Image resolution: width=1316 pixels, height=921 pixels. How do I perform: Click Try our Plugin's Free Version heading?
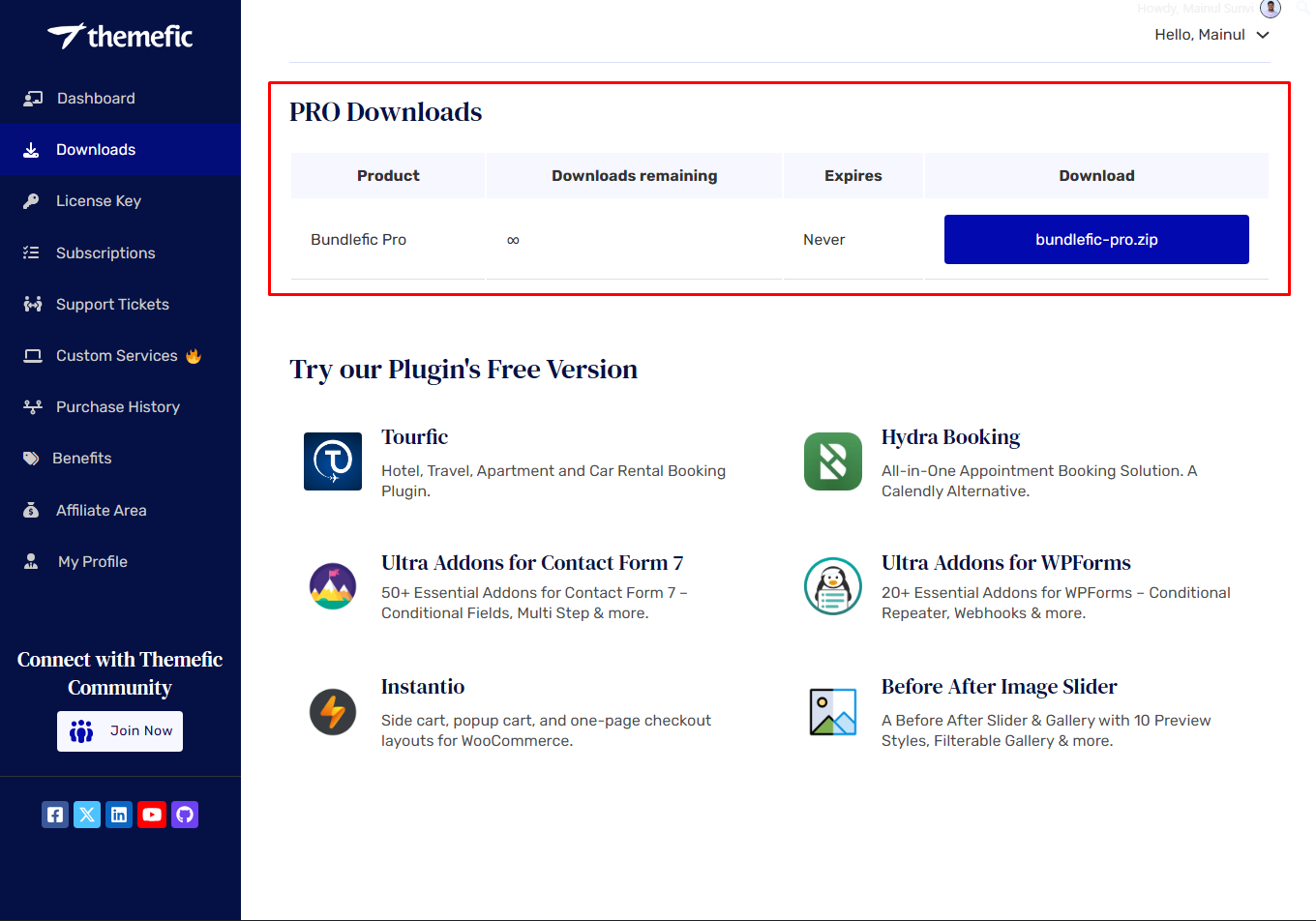464,370
